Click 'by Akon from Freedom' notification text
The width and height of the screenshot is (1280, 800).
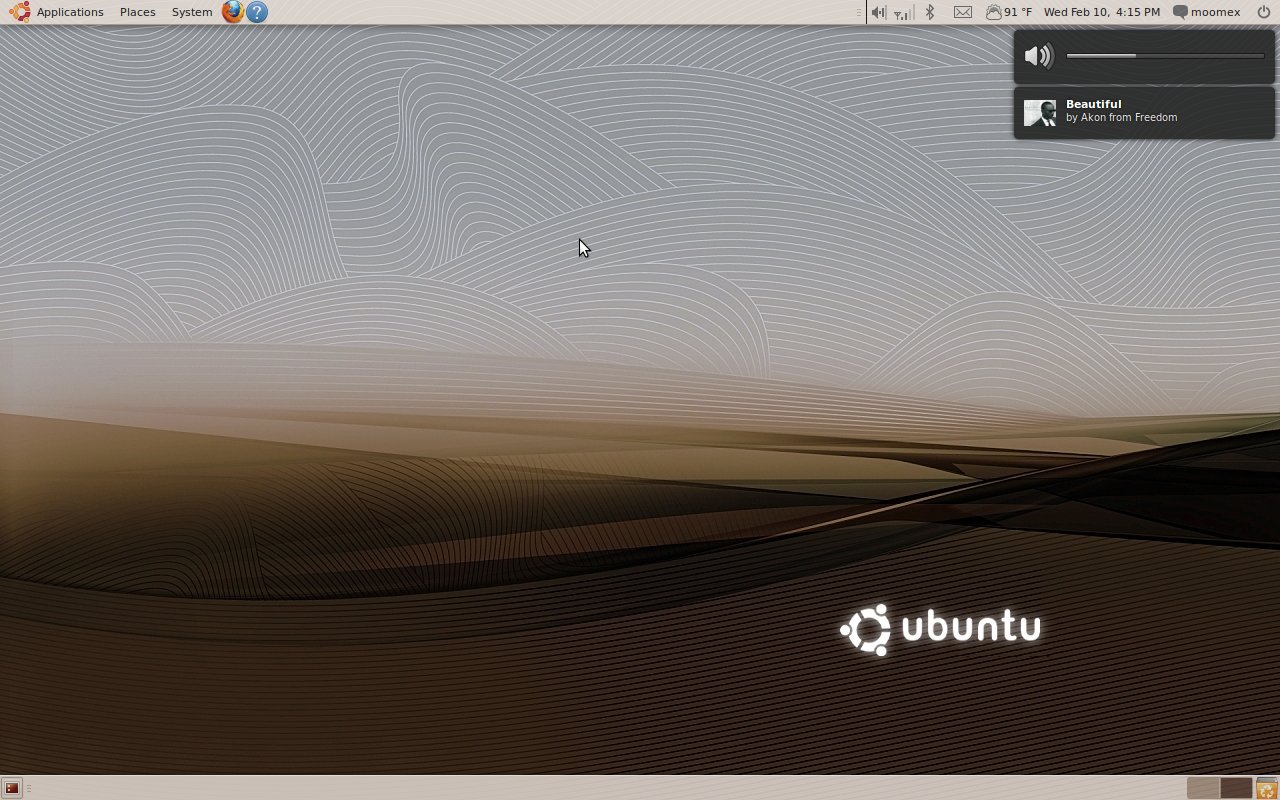click(x=1121, y=118)
